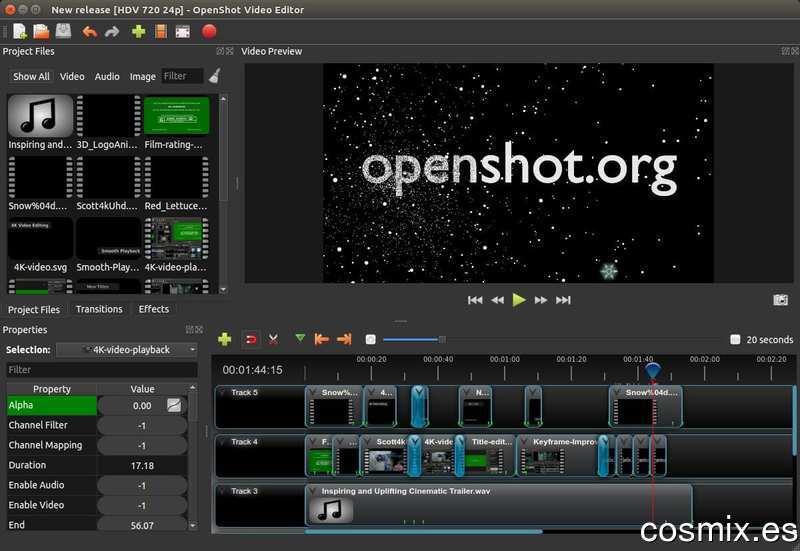
Task: Redo the last action
Action: 112,32
